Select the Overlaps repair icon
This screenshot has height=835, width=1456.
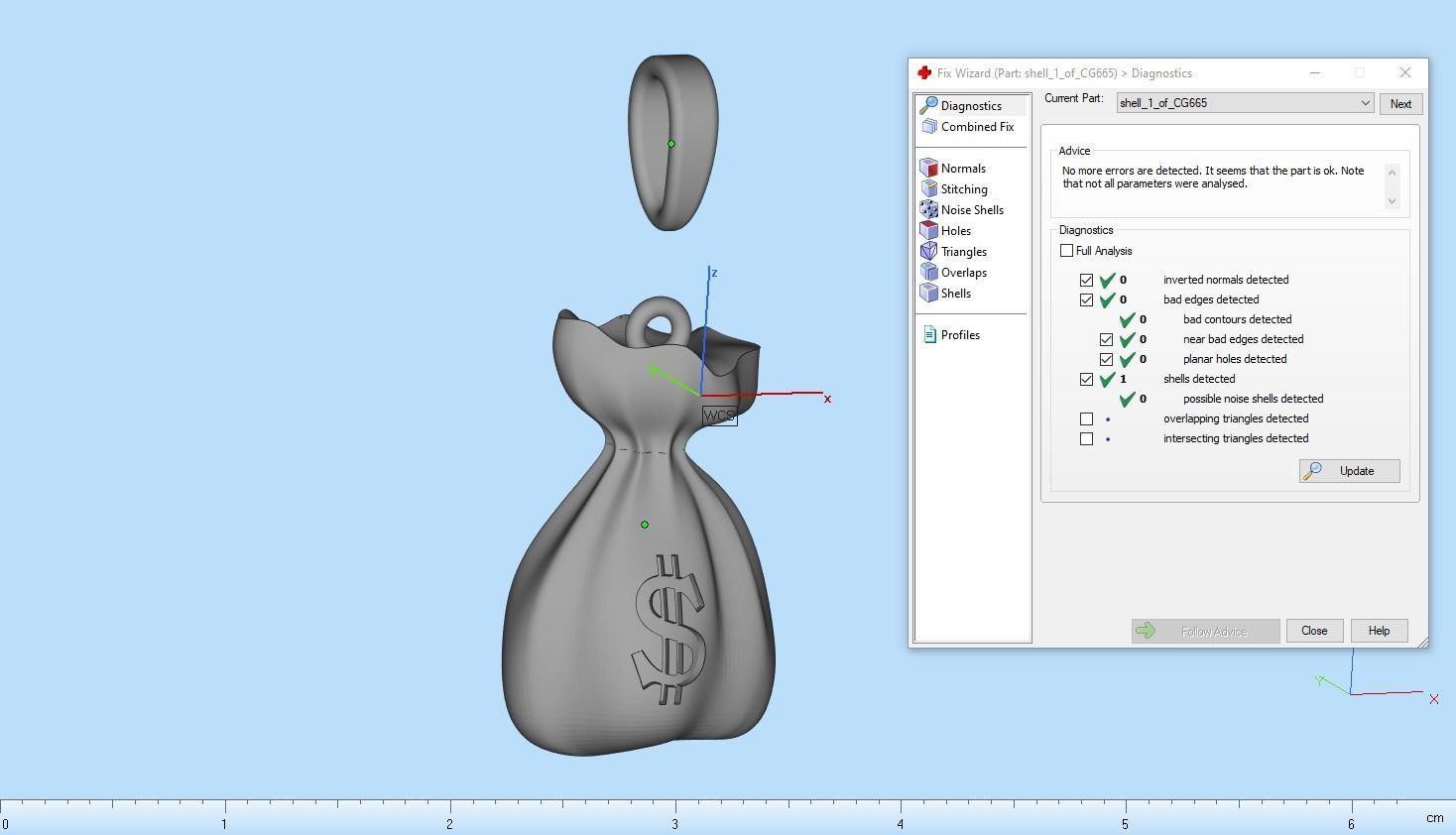click(x=929, y=273)
